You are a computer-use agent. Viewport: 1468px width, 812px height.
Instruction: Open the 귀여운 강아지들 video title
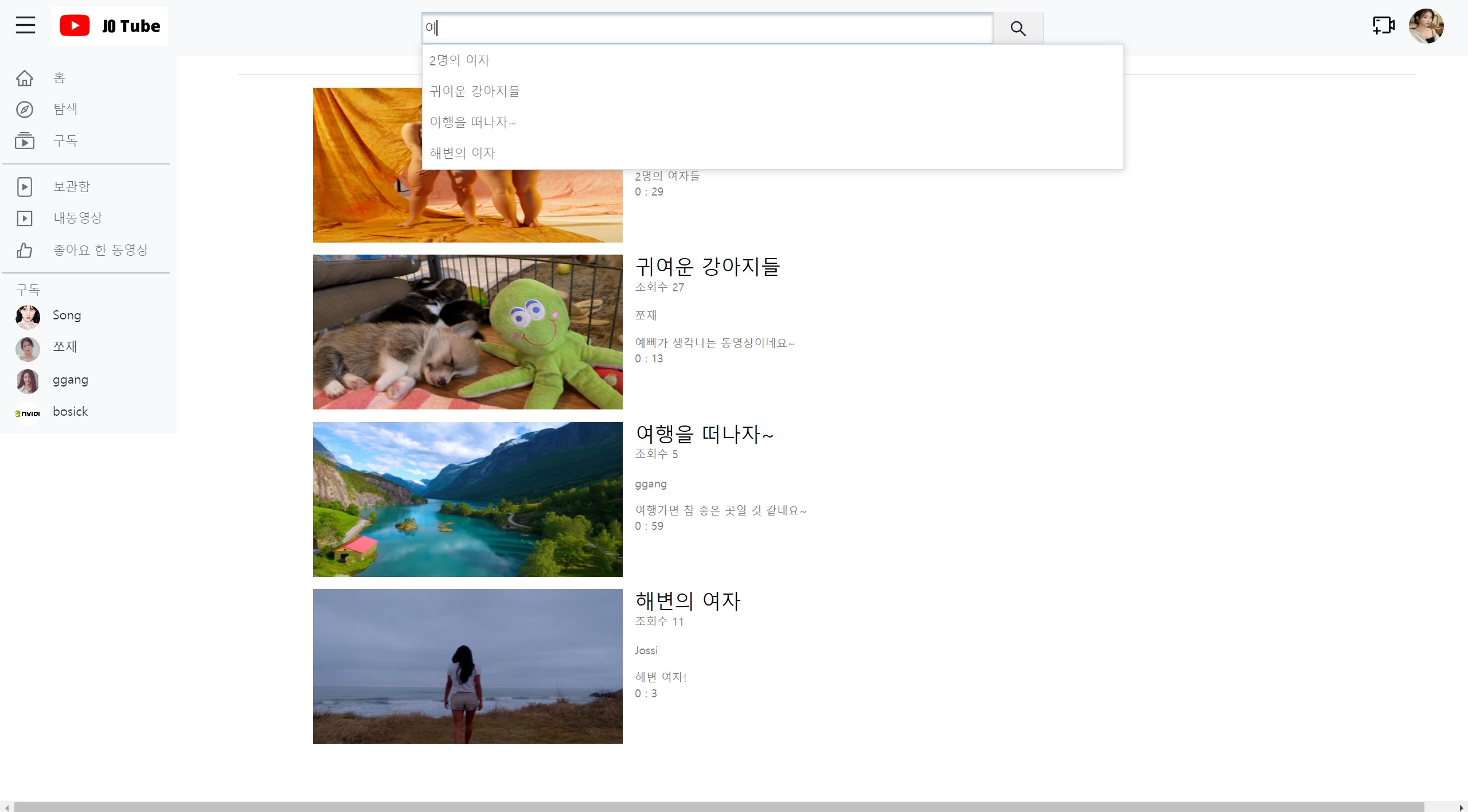click(707, 267)
